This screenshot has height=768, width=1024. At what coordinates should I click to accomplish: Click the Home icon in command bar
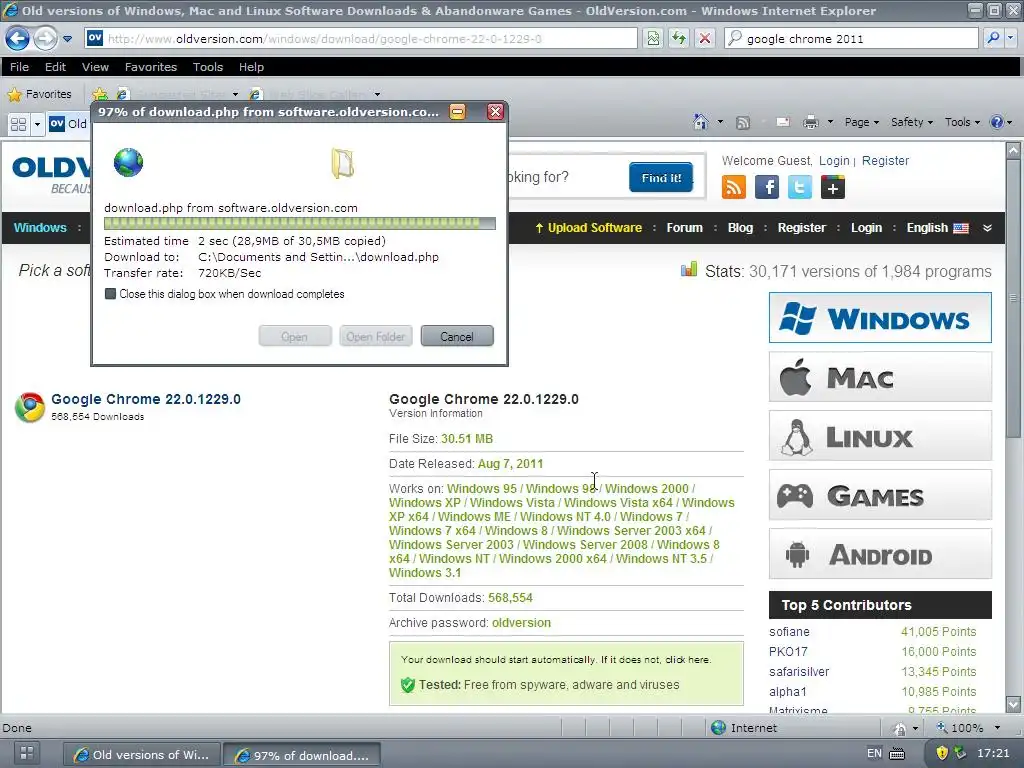coord(701,122)
